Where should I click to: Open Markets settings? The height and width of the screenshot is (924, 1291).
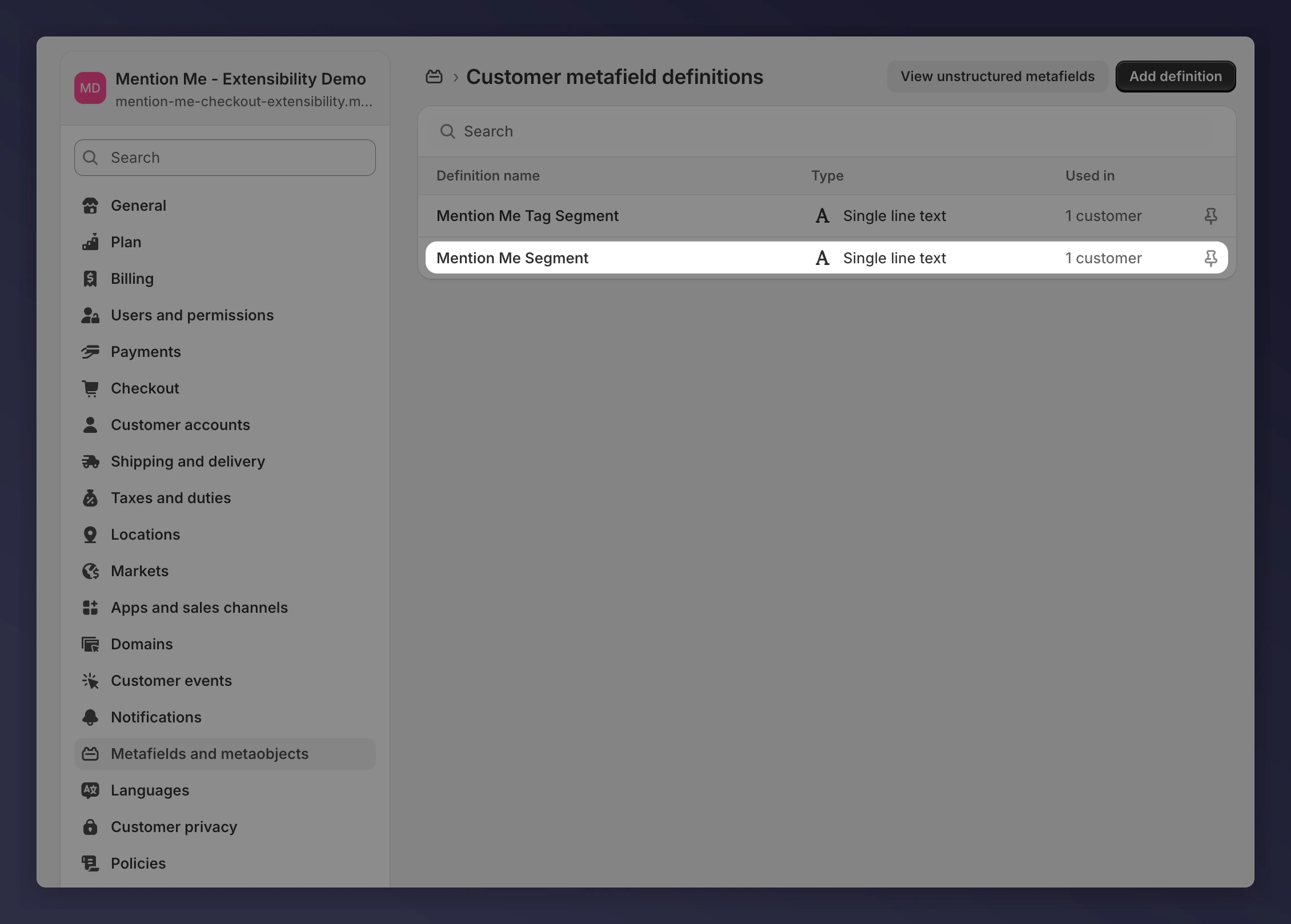(225, 571)
